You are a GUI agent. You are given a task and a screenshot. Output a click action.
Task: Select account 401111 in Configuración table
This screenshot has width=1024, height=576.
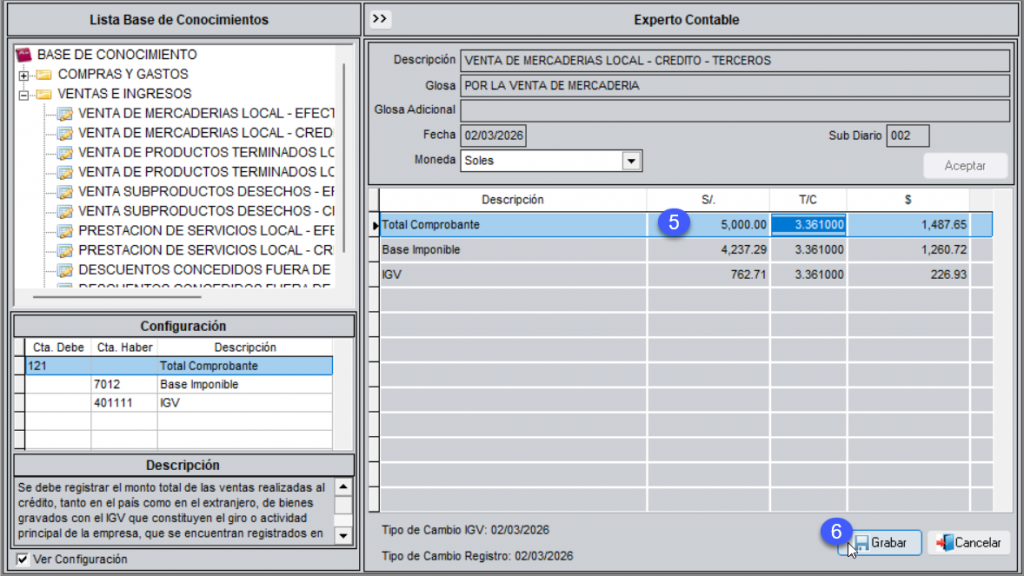pyautogui.click(x=124, y=403)
